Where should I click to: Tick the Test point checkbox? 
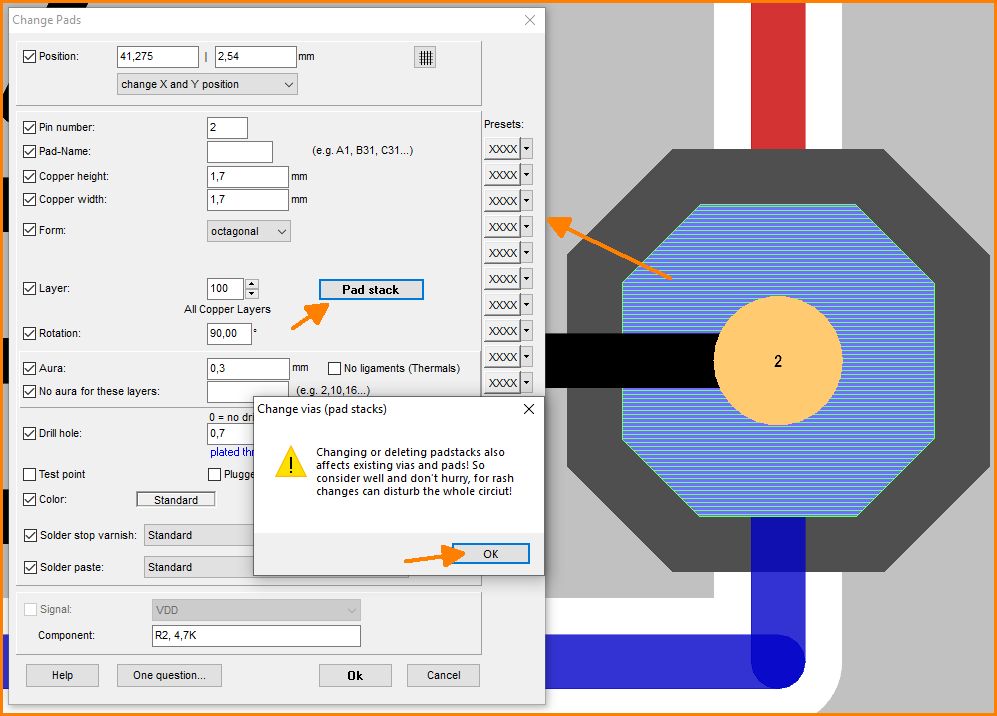29,474
